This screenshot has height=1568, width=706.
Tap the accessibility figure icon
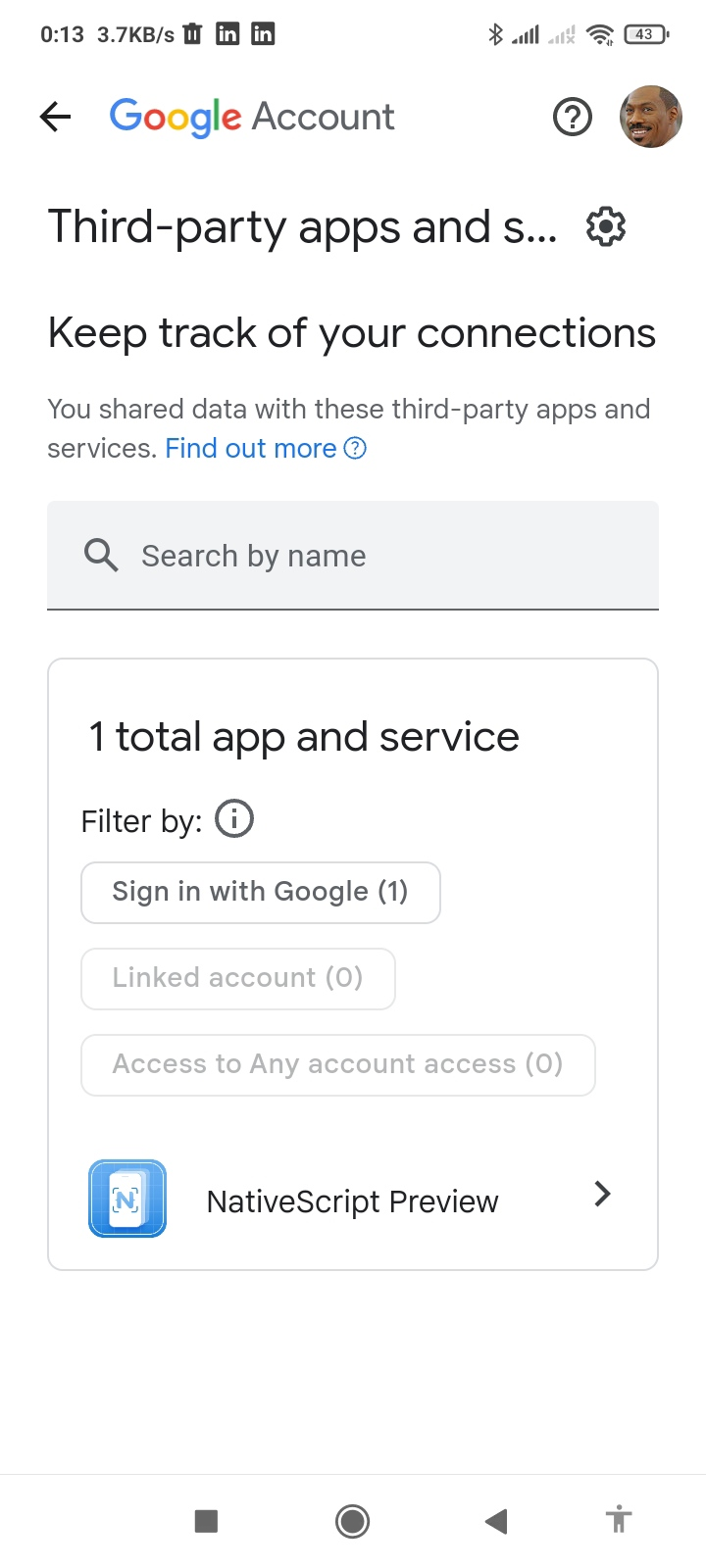(619, 1521)
